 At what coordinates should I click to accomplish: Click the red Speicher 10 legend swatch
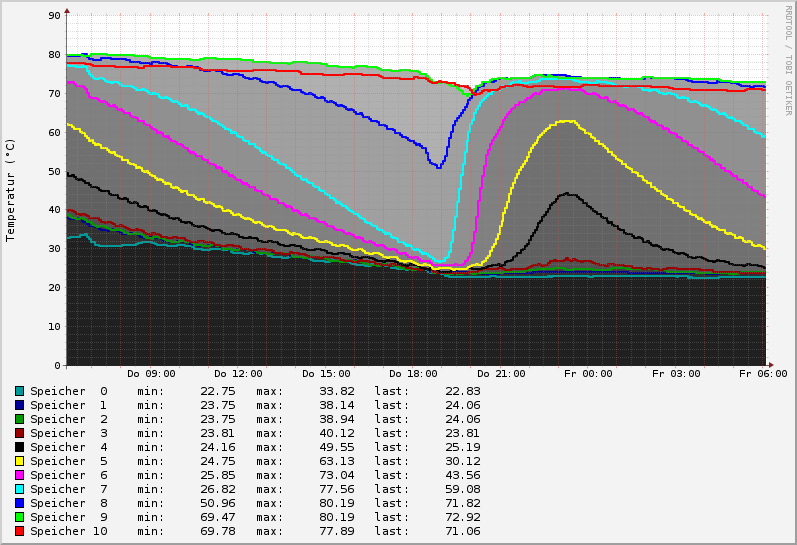[19, 531]
